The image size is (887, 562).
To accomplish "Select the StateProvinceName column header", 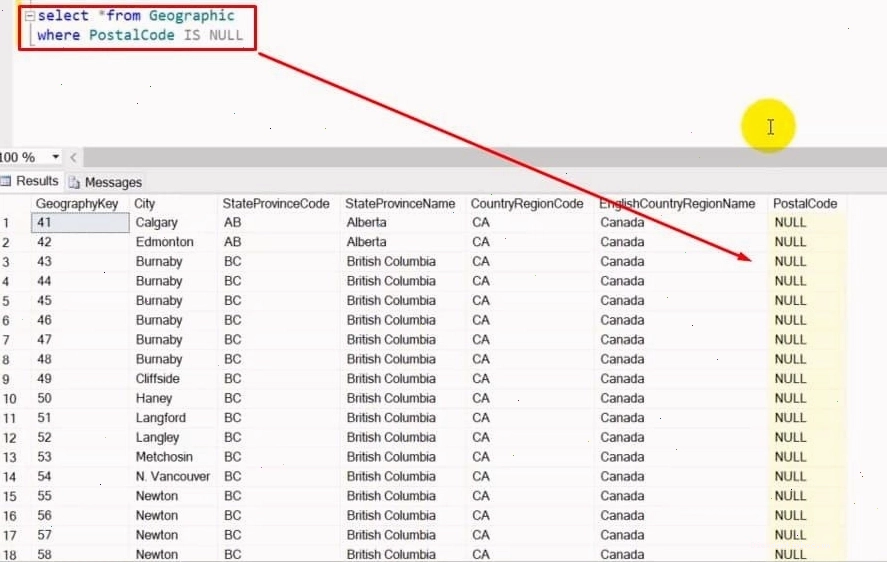I will click(x=400, y=204).
